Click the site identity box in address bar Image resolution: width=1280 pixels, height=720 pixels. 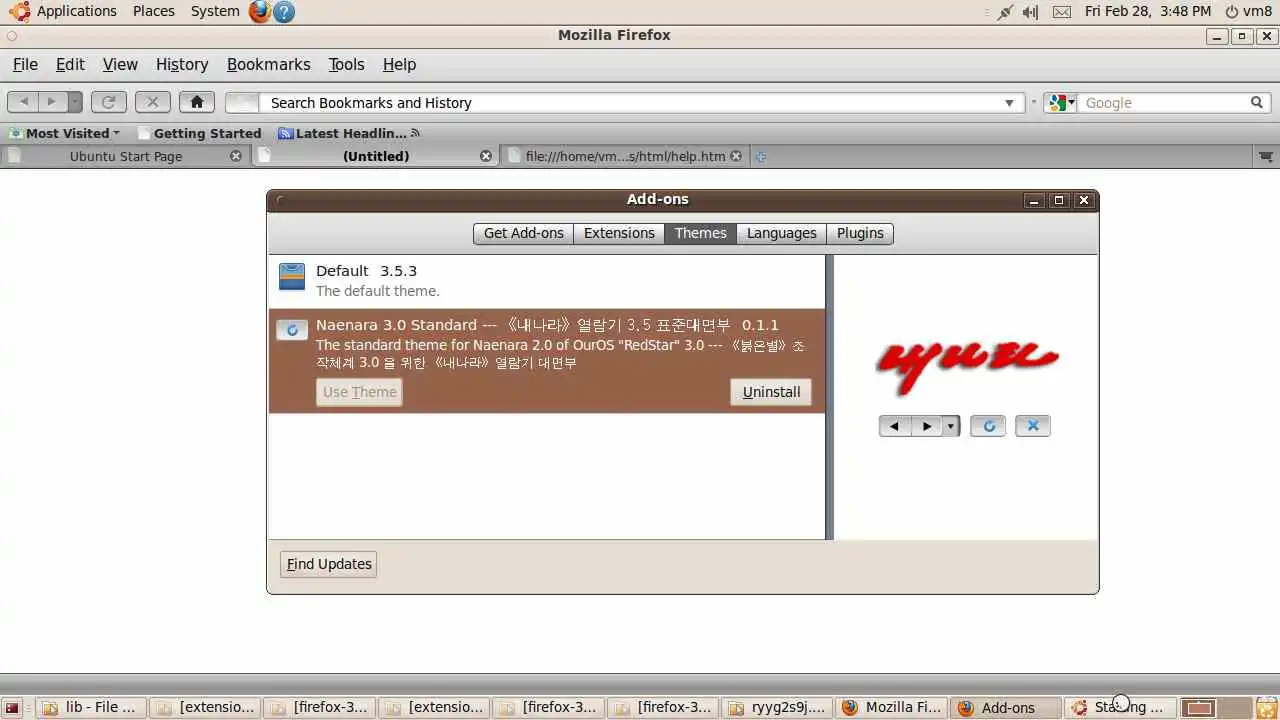point(242,103)
